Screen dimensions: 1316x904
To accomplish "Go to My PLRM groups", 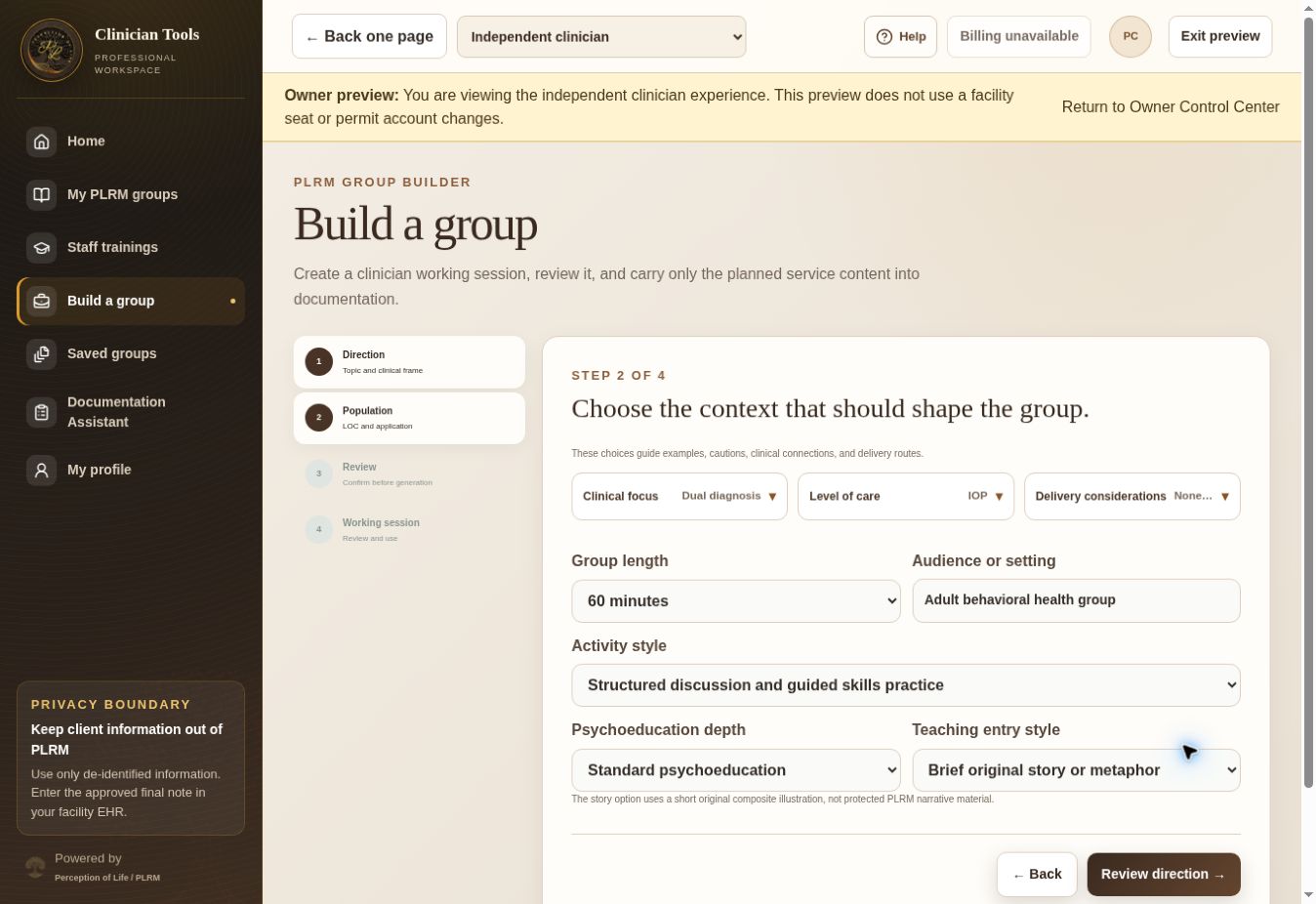I will (x=131, y=194).
